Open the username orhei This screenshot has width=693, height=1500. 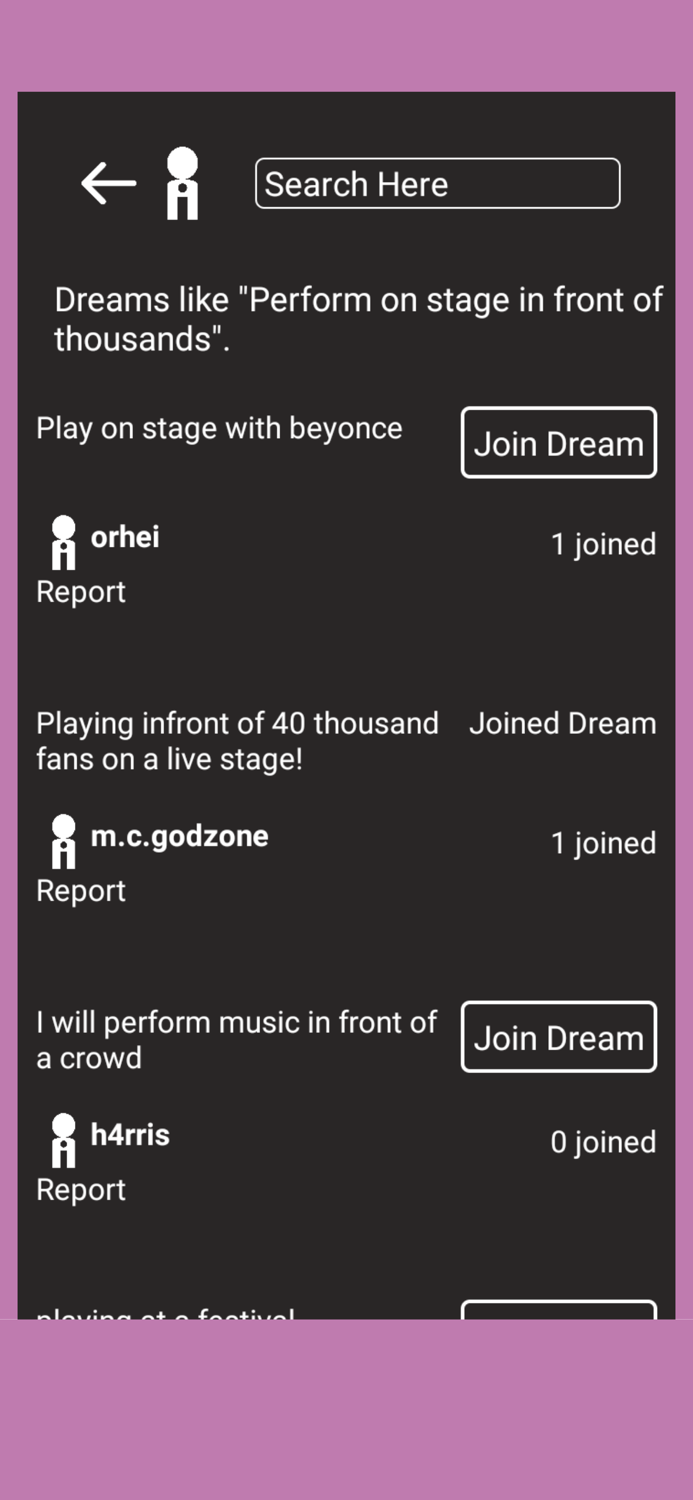tap(124, 537)
